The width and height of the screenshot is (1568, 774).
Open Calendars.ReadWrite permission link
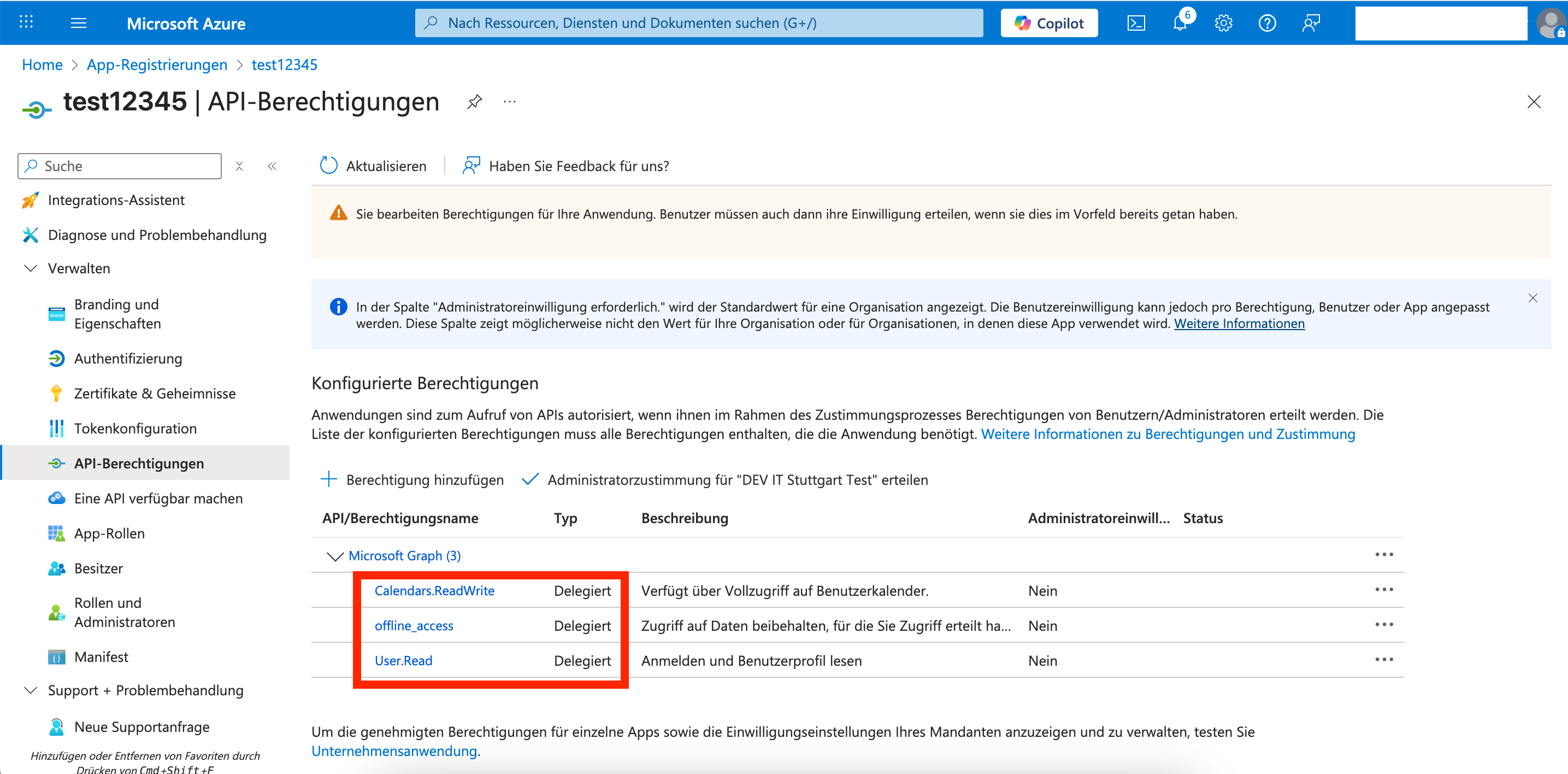point(434,591)
